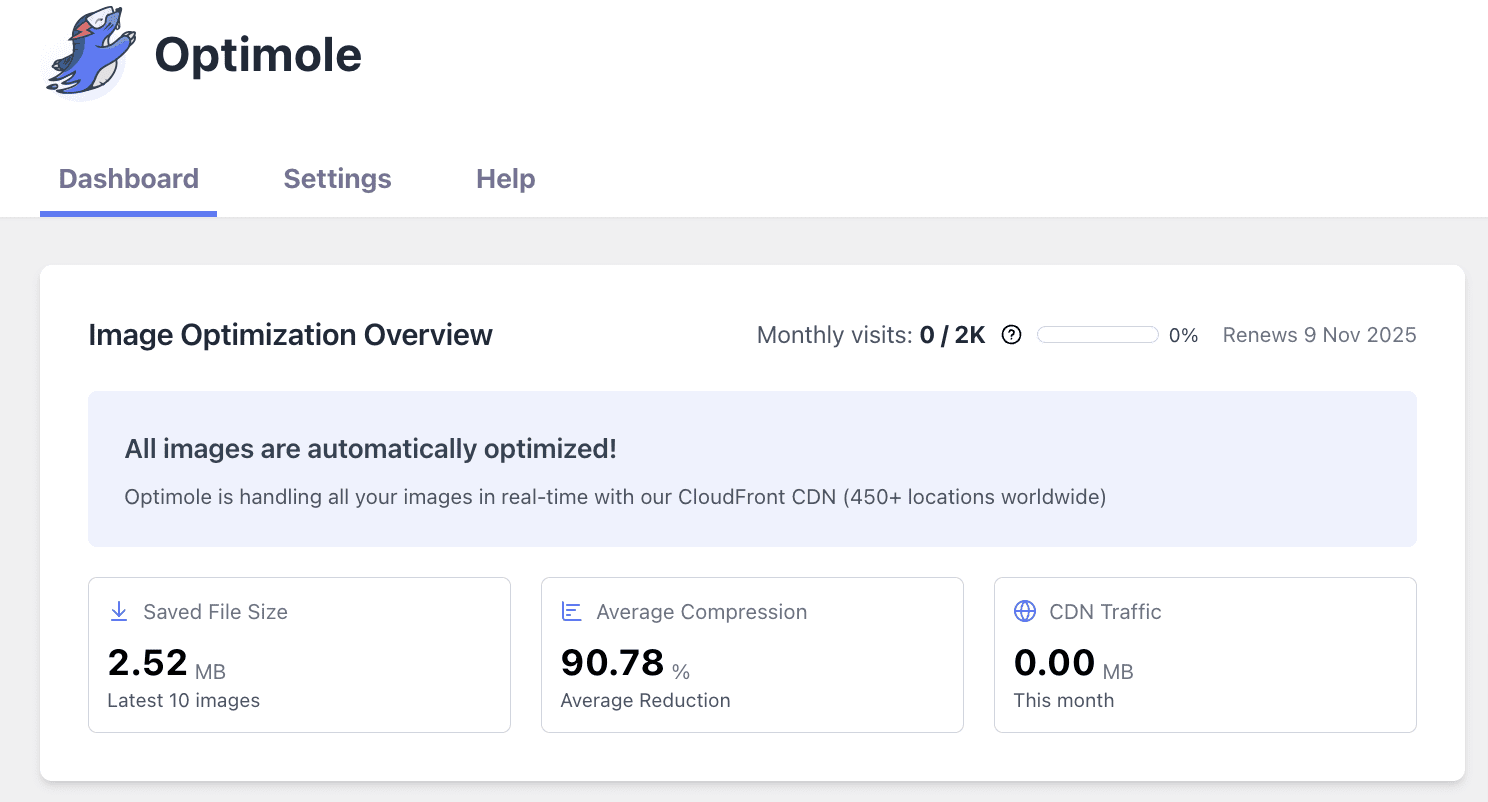Switch to the Dashboard tab

coord(129,179)
